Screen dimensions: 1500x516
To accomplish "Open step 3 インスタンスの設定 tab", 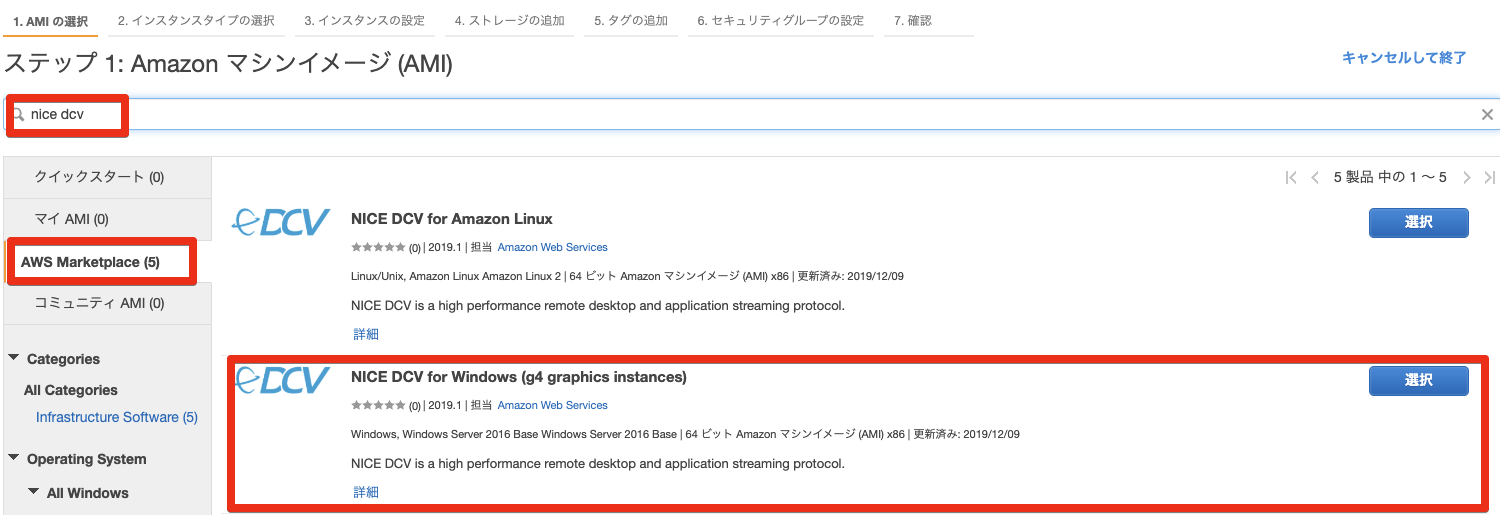I will tap(365, 20).
